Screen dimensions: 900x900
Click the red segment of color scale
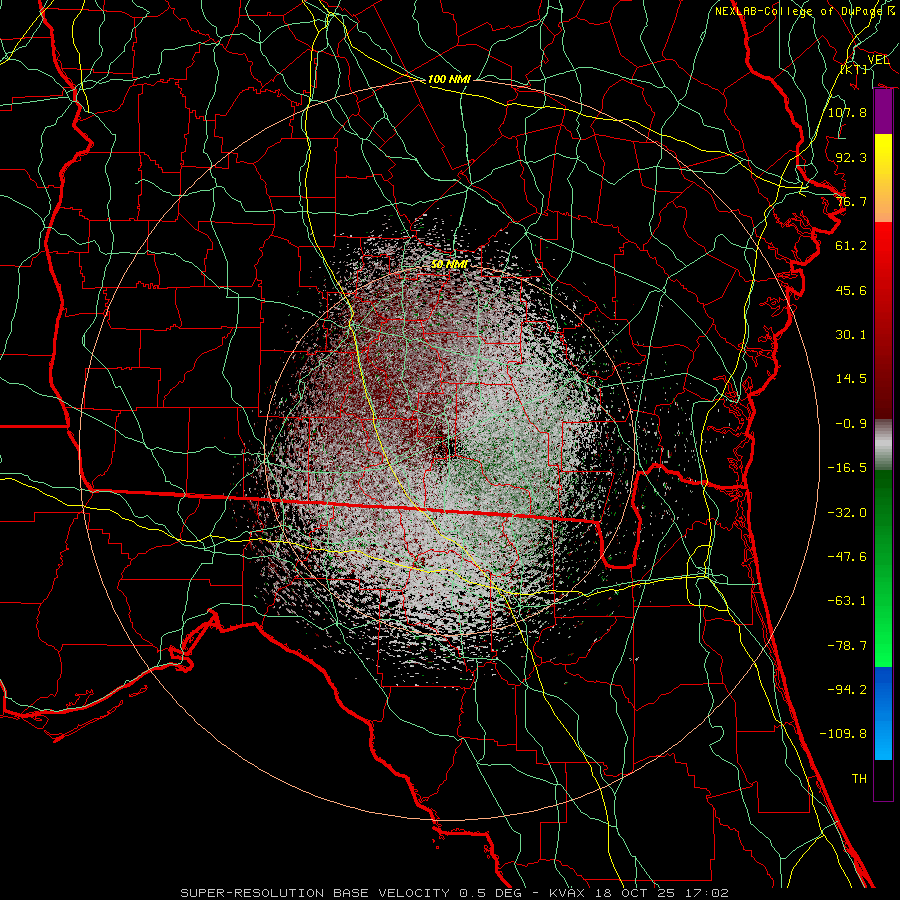click(883, 320)
